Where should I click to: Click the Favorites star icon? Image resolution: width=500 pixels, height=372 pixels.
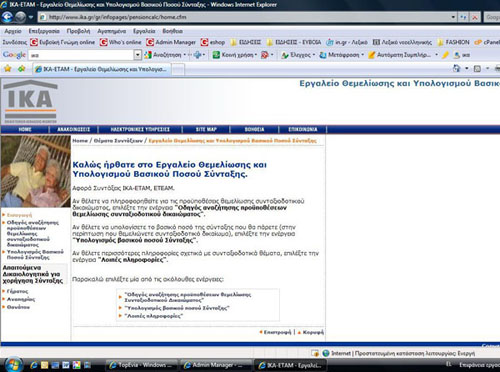pyautogui.click(x=7, y=69)
